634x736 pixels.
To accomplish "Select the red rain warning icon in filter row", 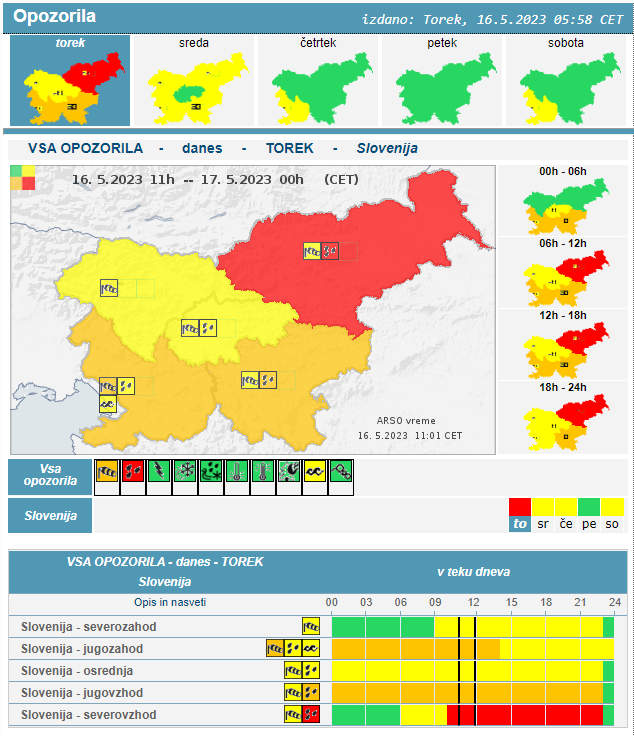I will [132, 472].
